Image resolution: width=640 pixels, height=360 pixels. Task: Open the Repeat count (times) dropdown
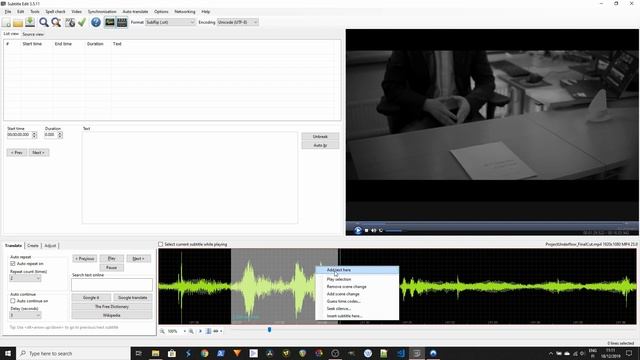(x=25, y=278)
